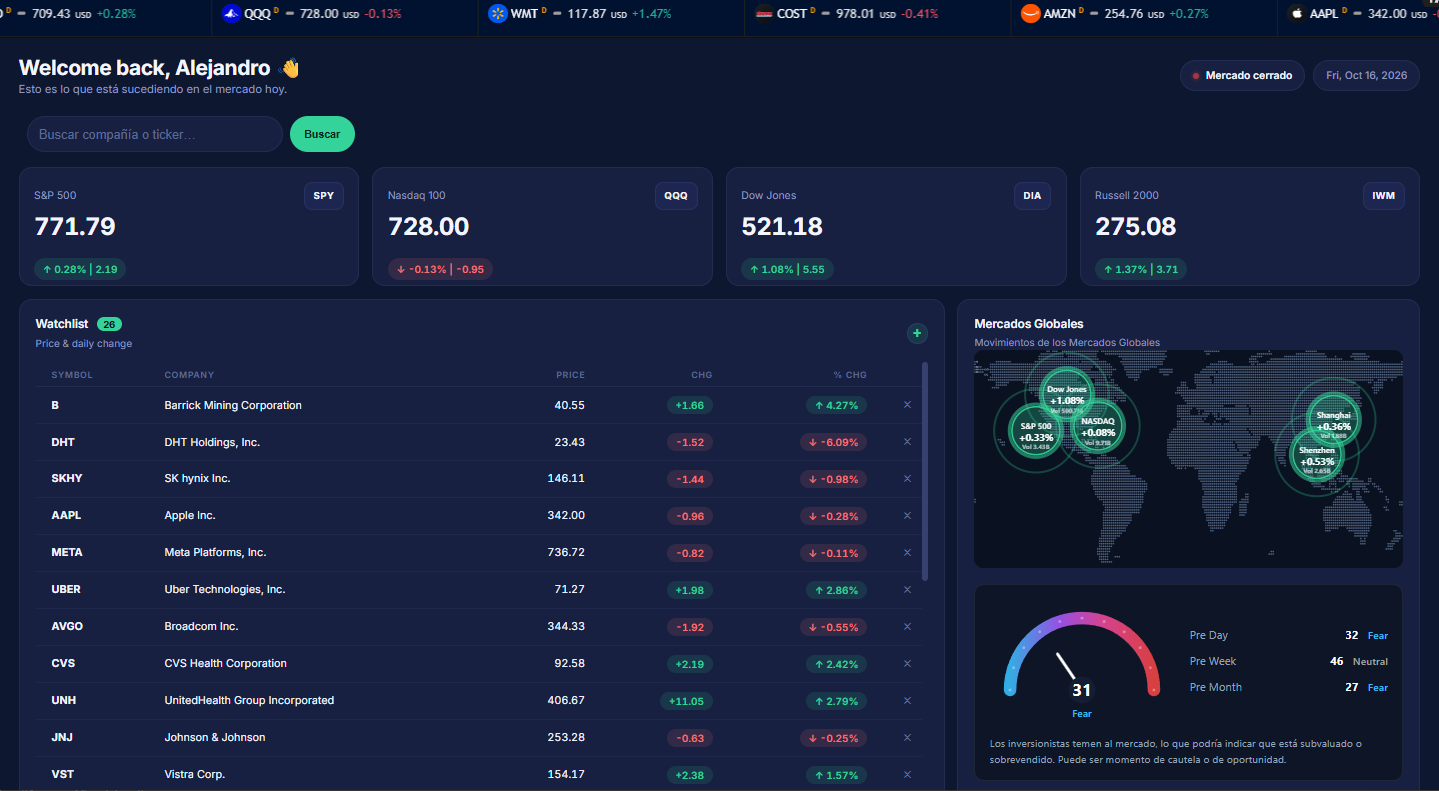The height and width of the screenshot is (791, 1439).
Task: Remove Broadcom Inc. from the watchlist
Action: (907, 626)
